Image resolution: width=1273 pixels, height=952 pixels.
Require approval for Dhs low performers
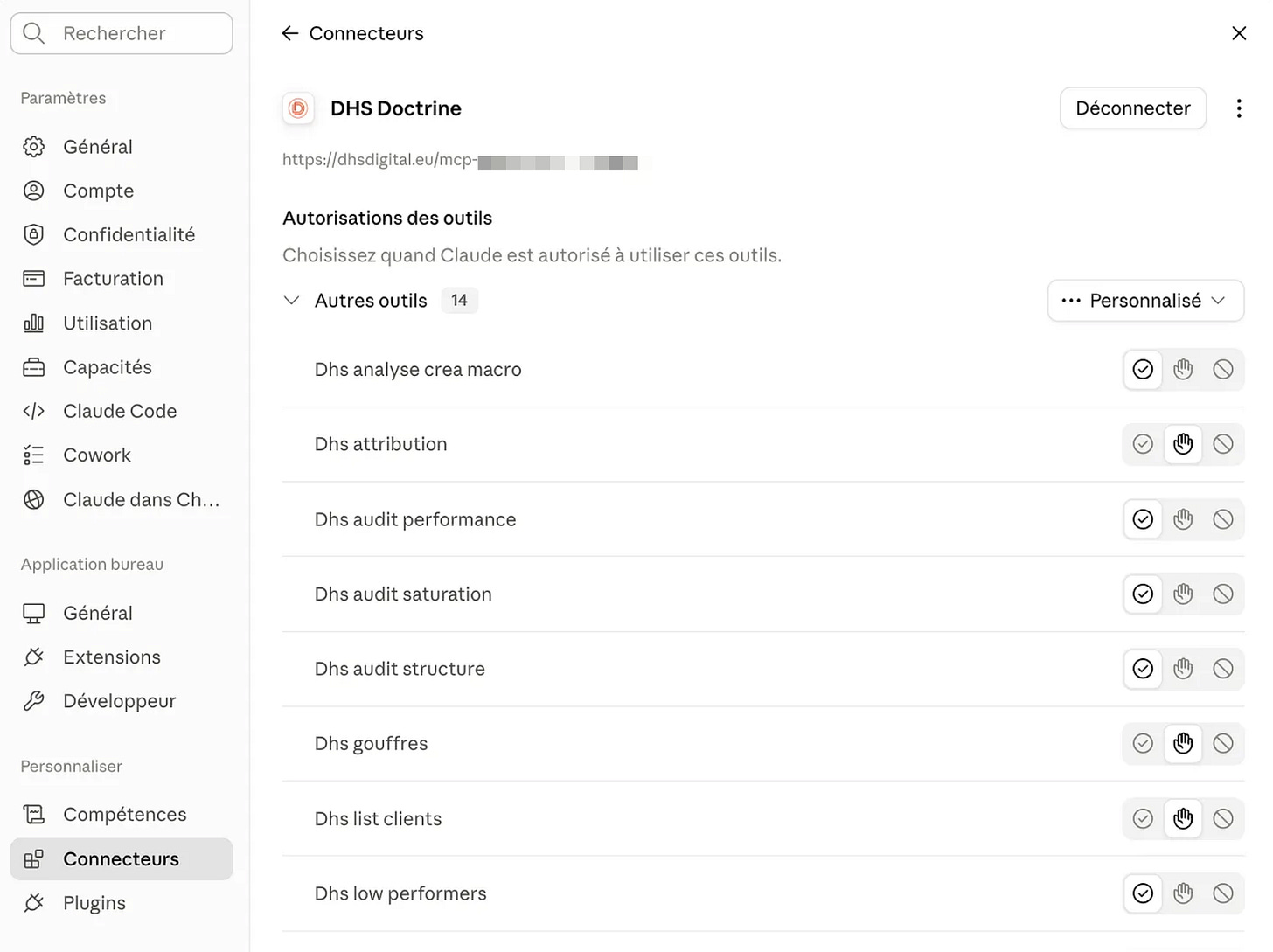click(x=1183, y=893)
